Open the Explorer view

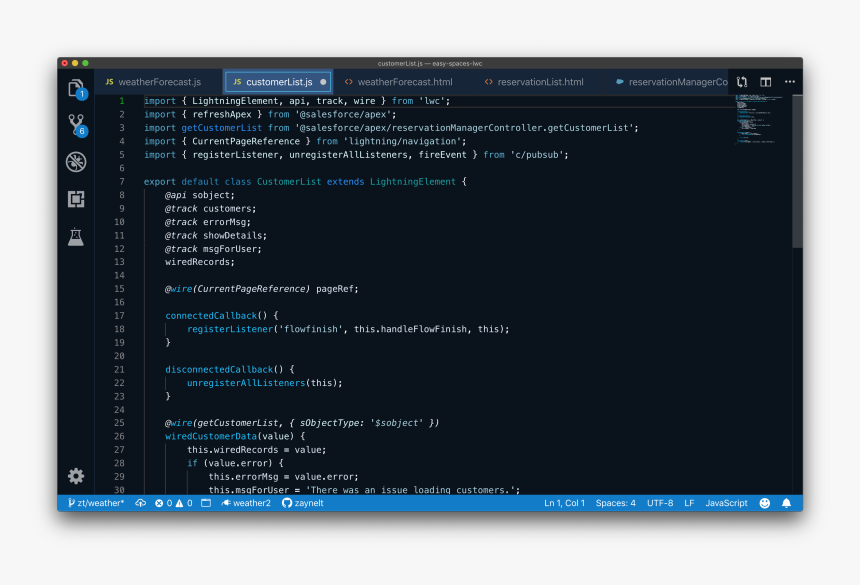76,90
